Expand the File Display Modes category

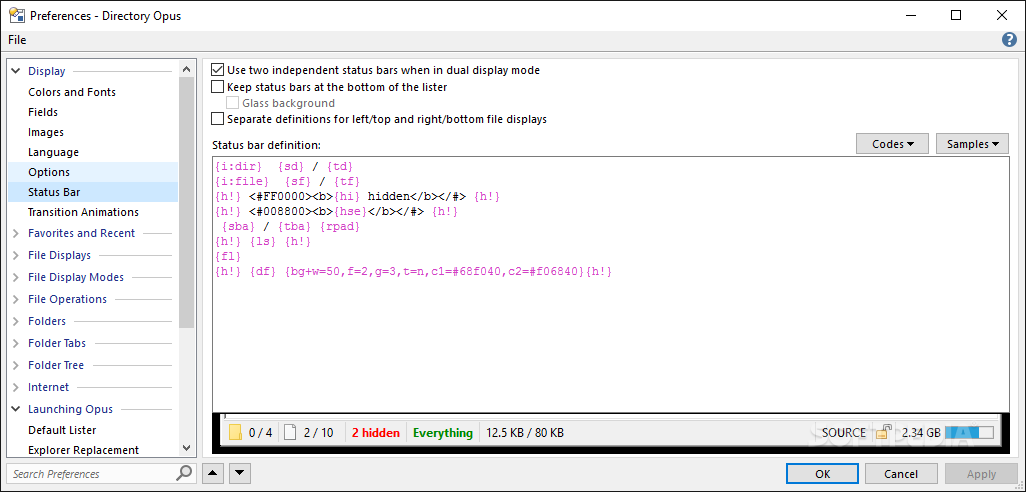coord(16,277)
